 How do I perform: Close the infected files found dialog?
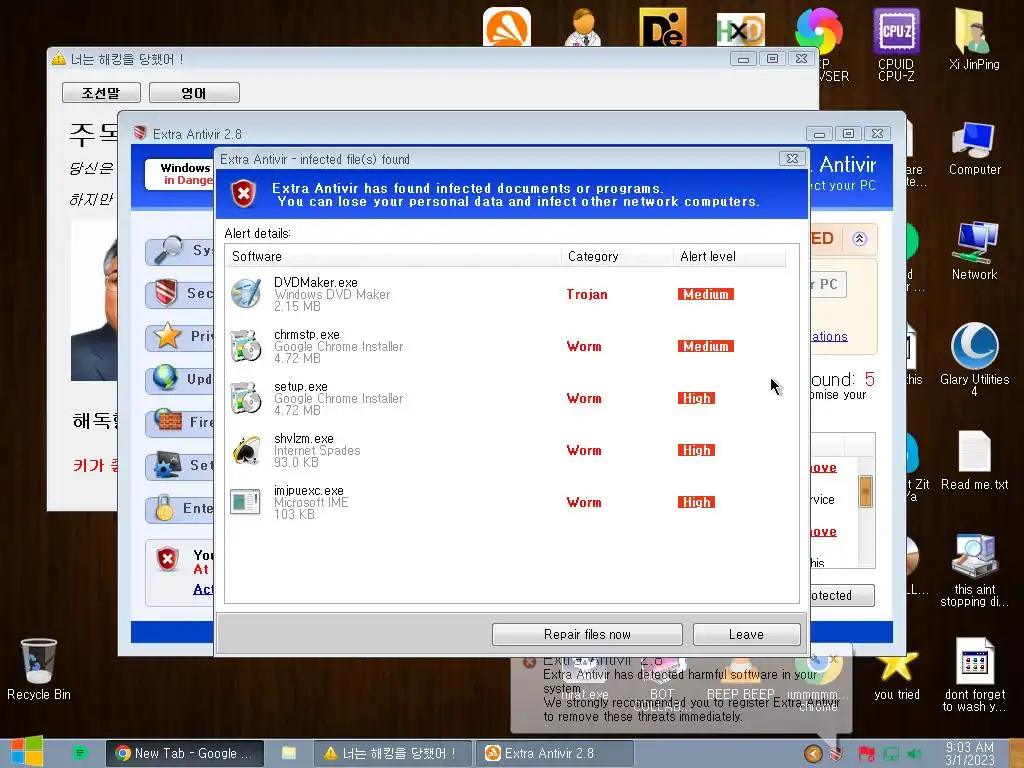(792, 159)
